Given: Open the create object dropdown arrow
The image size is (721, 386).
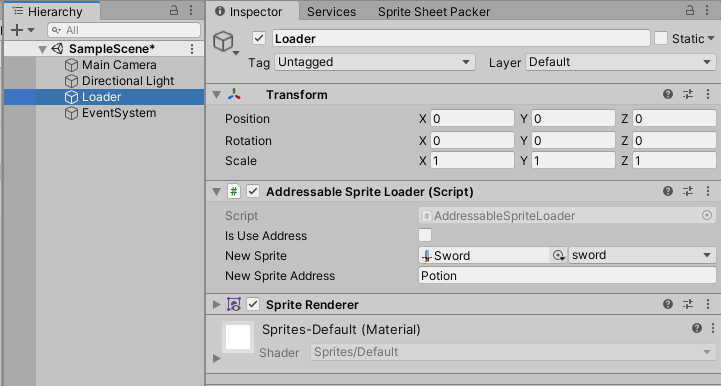Looking at the screenshot, I should [31, 30].
